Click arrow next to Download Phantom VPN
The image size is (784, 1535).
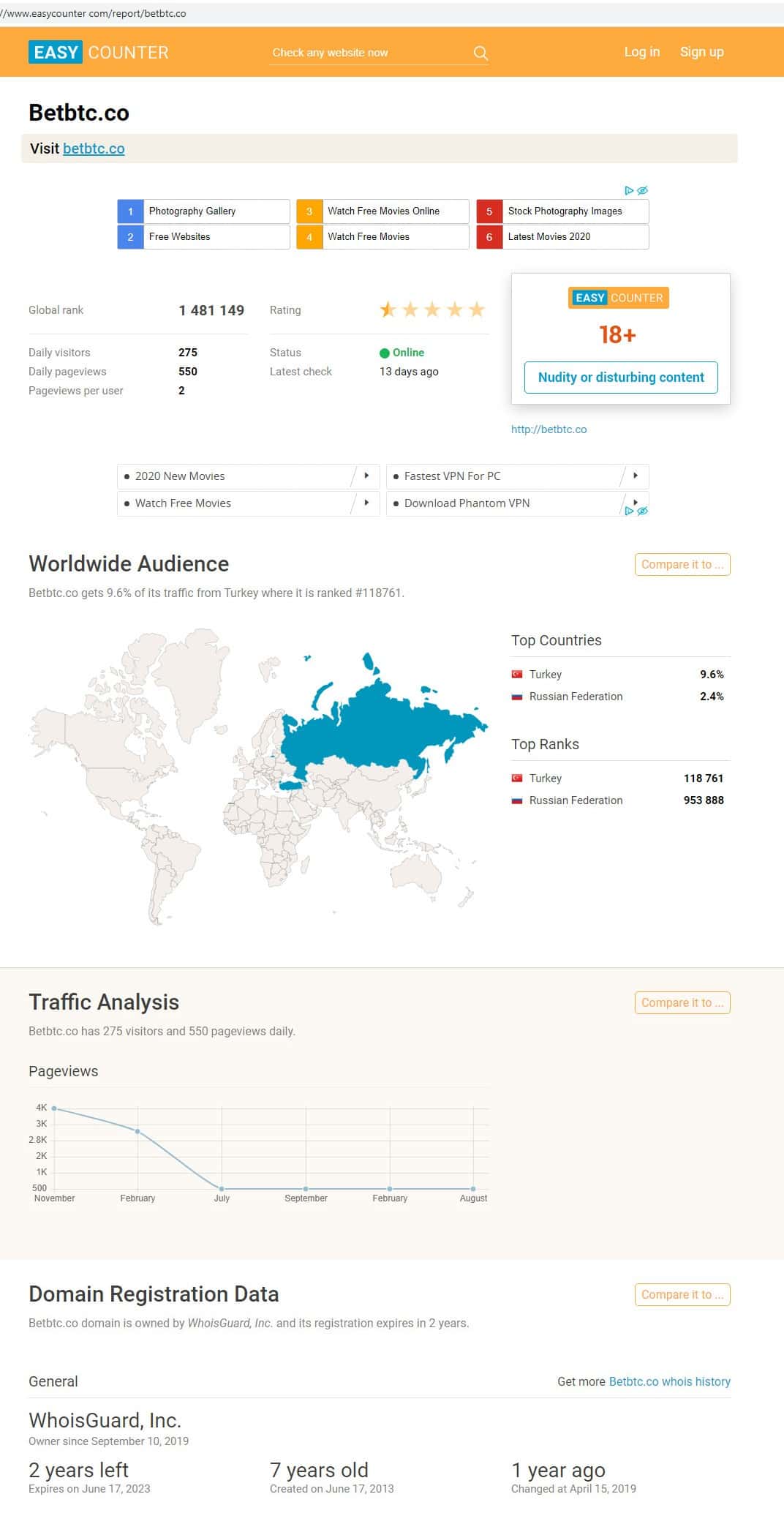pos(636,502)
